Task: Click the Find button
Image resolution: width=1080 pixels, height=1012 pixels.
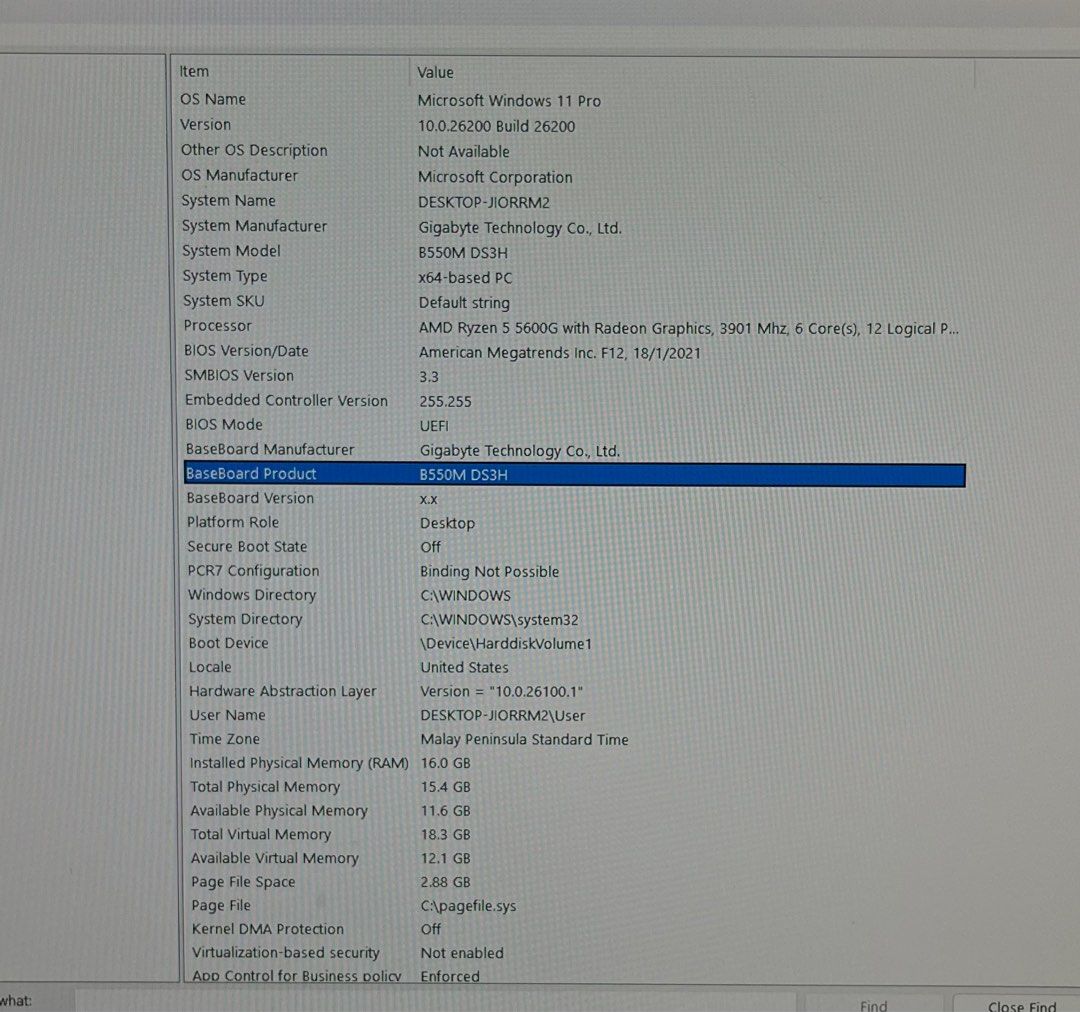Action: click(x=874, y=1005)
